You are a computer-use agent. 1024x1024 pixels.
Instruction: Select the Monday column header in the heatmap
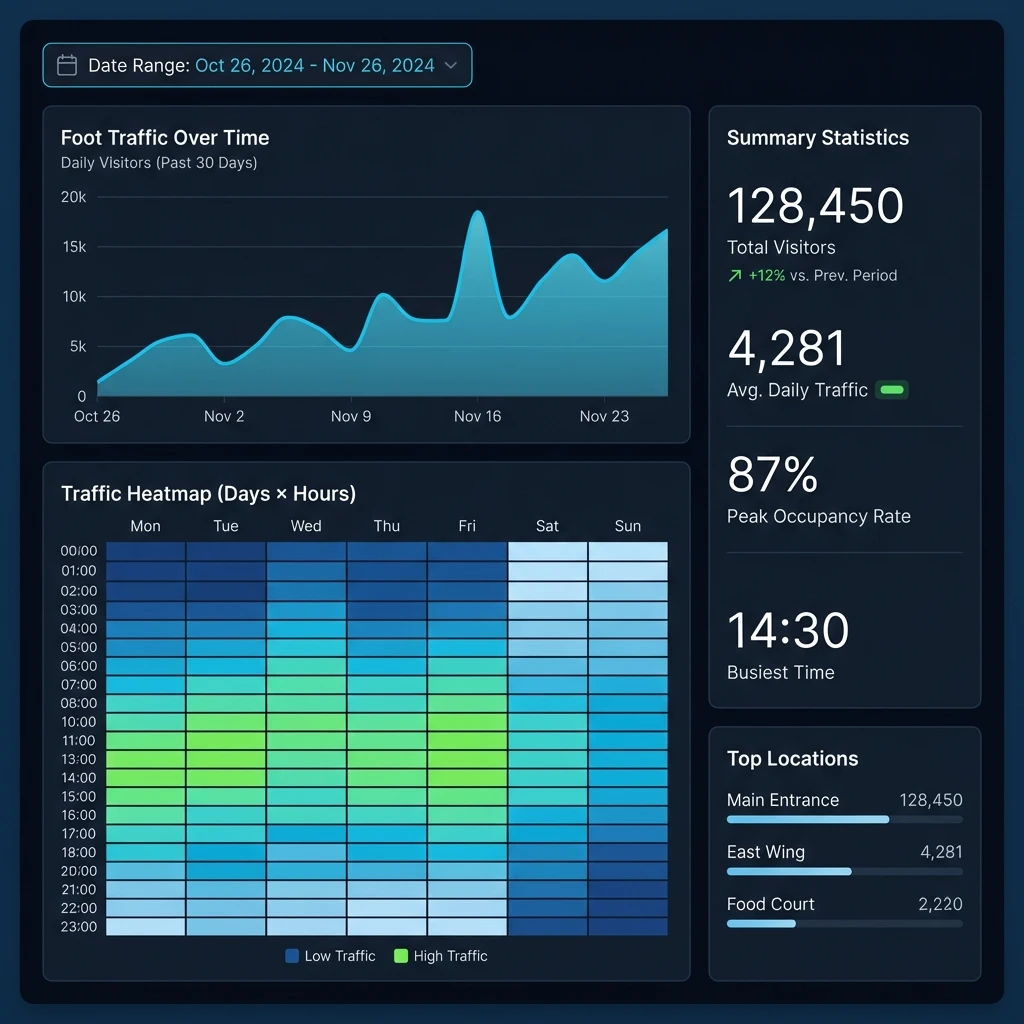coord(145,525)
